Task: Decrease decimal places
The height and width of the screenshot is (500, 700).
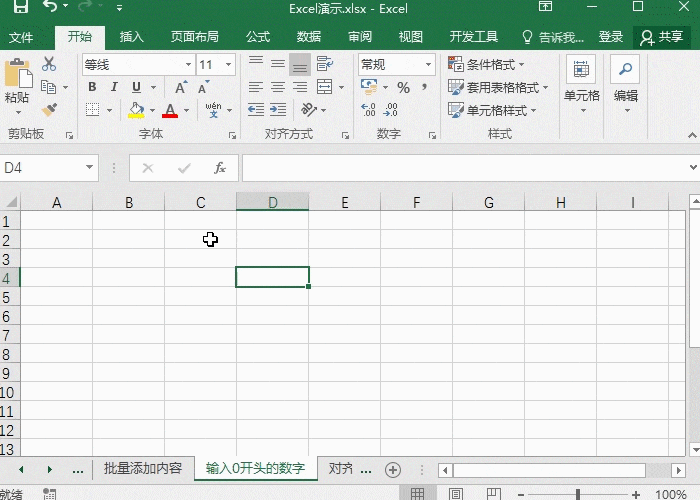Action: (x=391, y=110)
